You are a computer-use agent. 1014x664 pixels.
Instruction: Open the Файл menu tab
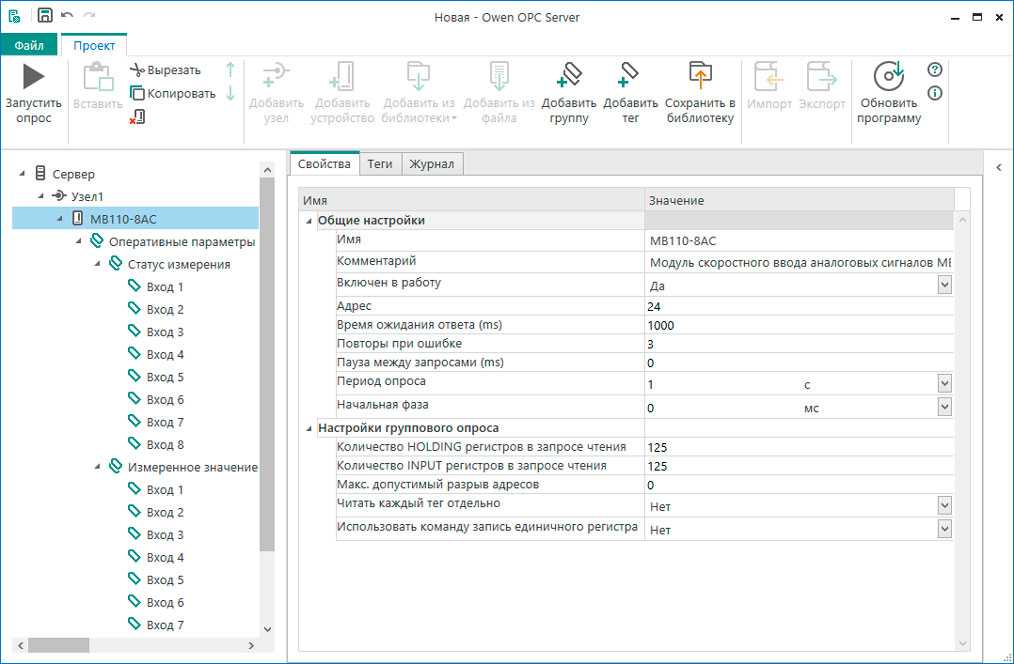pyautogui.click(x=29, y=45)
